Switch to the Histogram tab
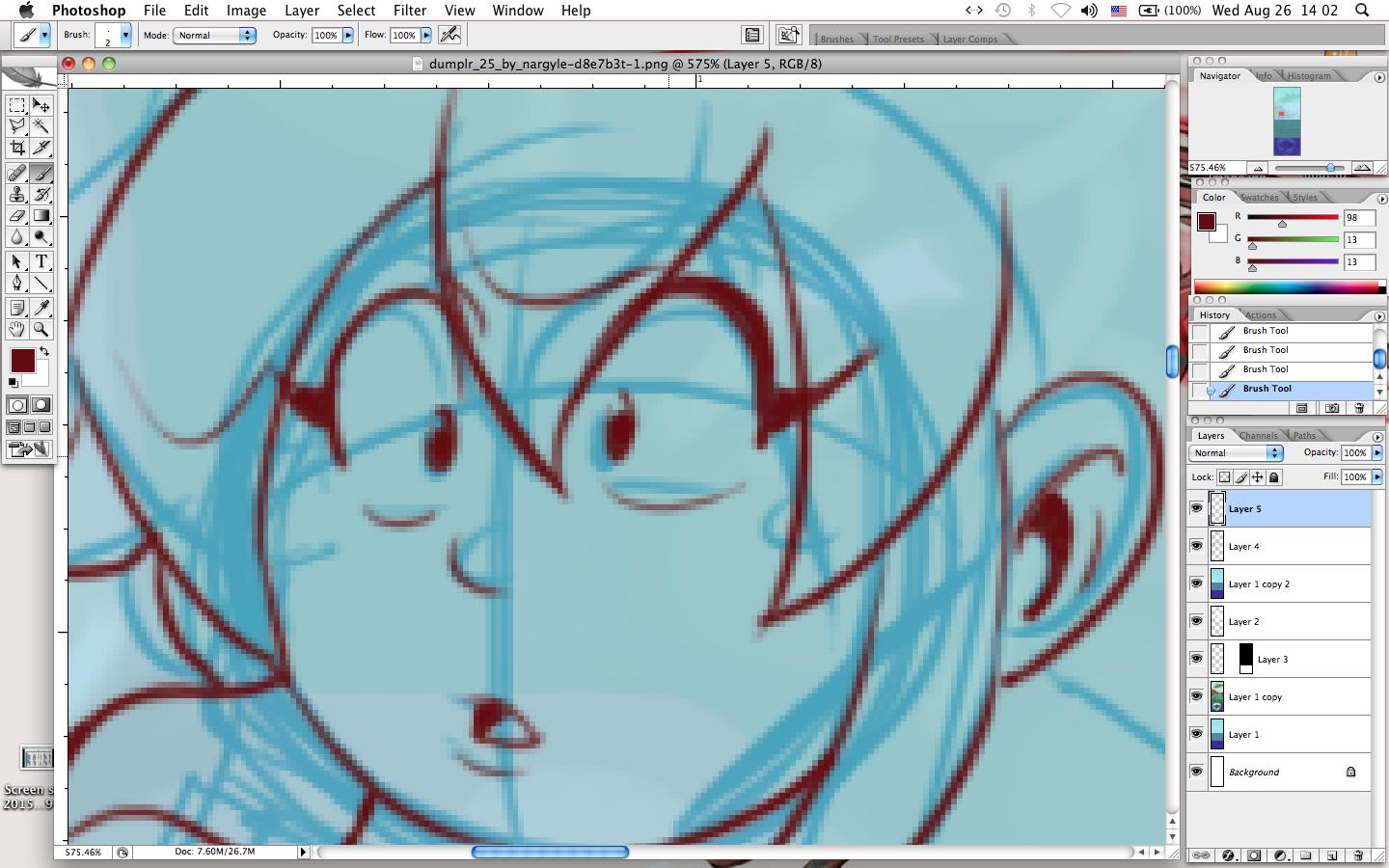 (1309, 76)
